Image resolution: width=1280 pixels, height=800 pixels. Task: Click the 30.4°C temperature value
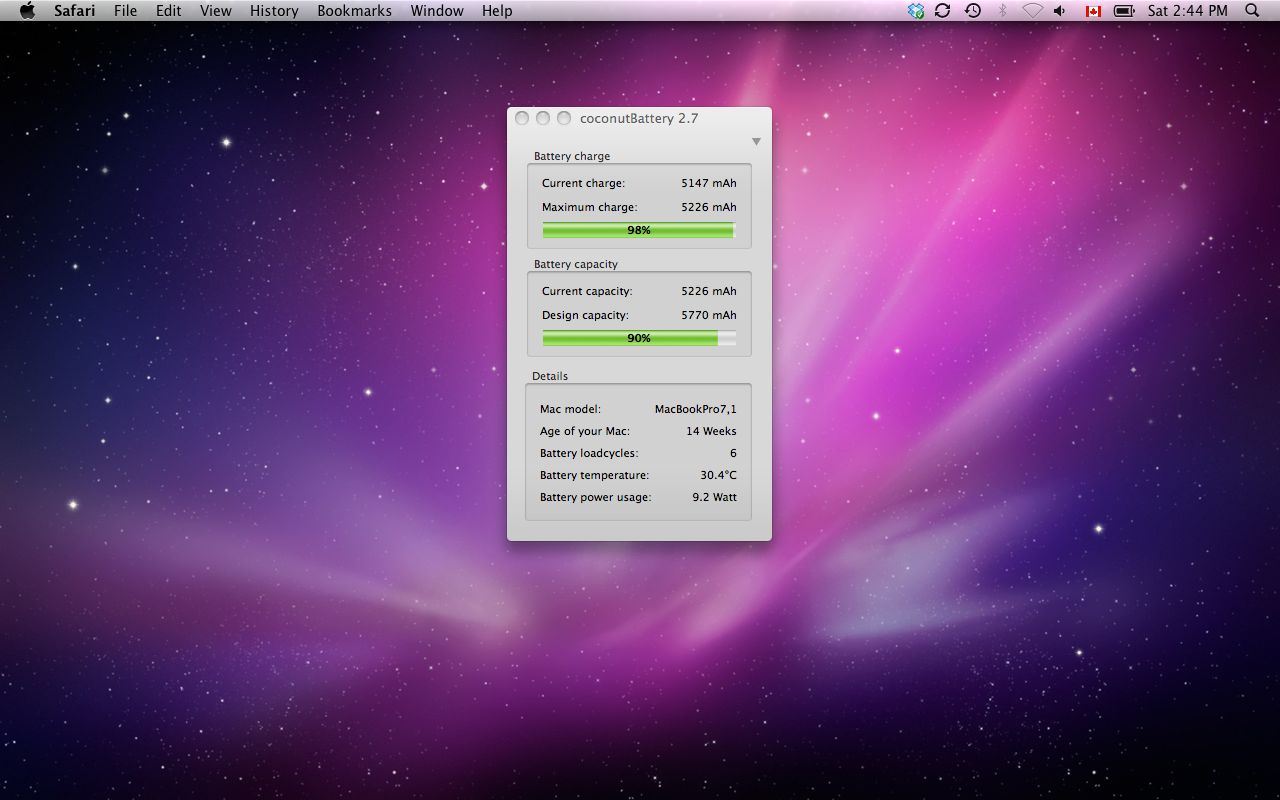(x=718, y=475)
